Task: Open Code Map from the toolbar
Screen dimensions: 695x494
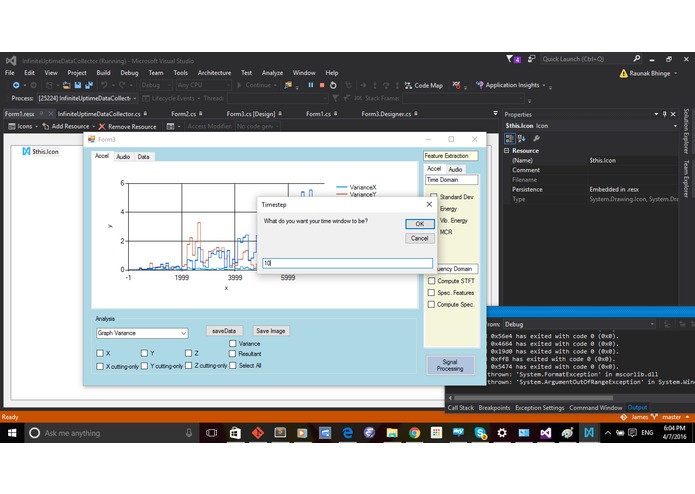Action: pyautogui.click(x=423, y=85)
